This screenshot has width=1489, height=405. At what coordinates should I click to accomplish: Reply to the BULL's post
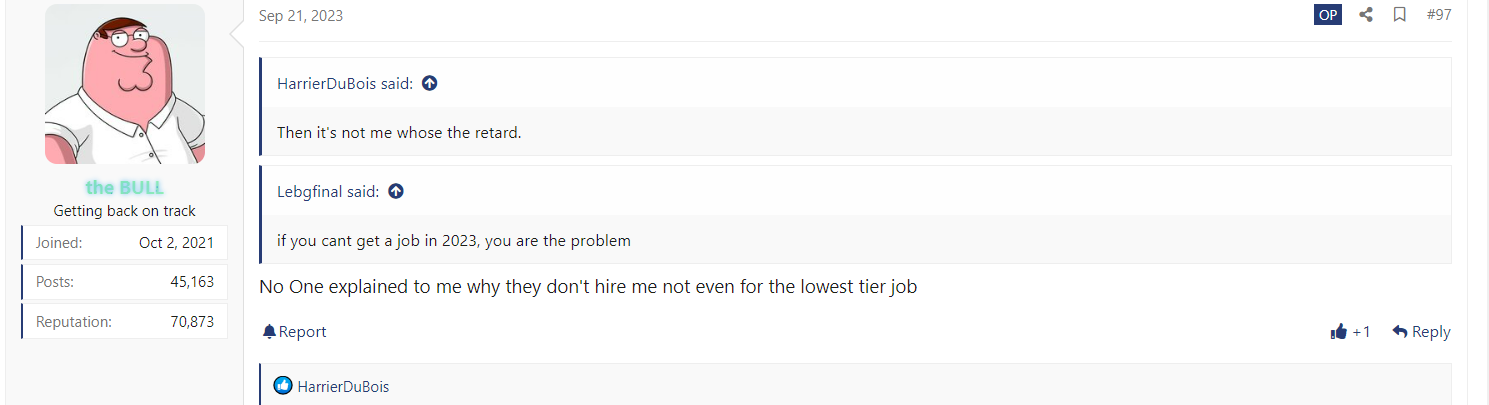(1421, 332)
